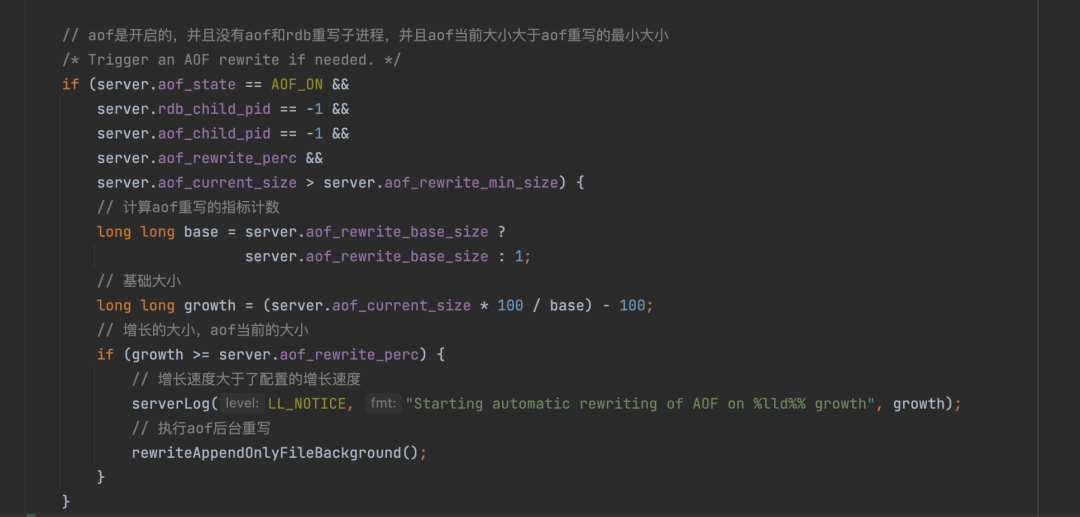Click the comment "// 增长的大小, aof当前的大小"

(202, 330)
